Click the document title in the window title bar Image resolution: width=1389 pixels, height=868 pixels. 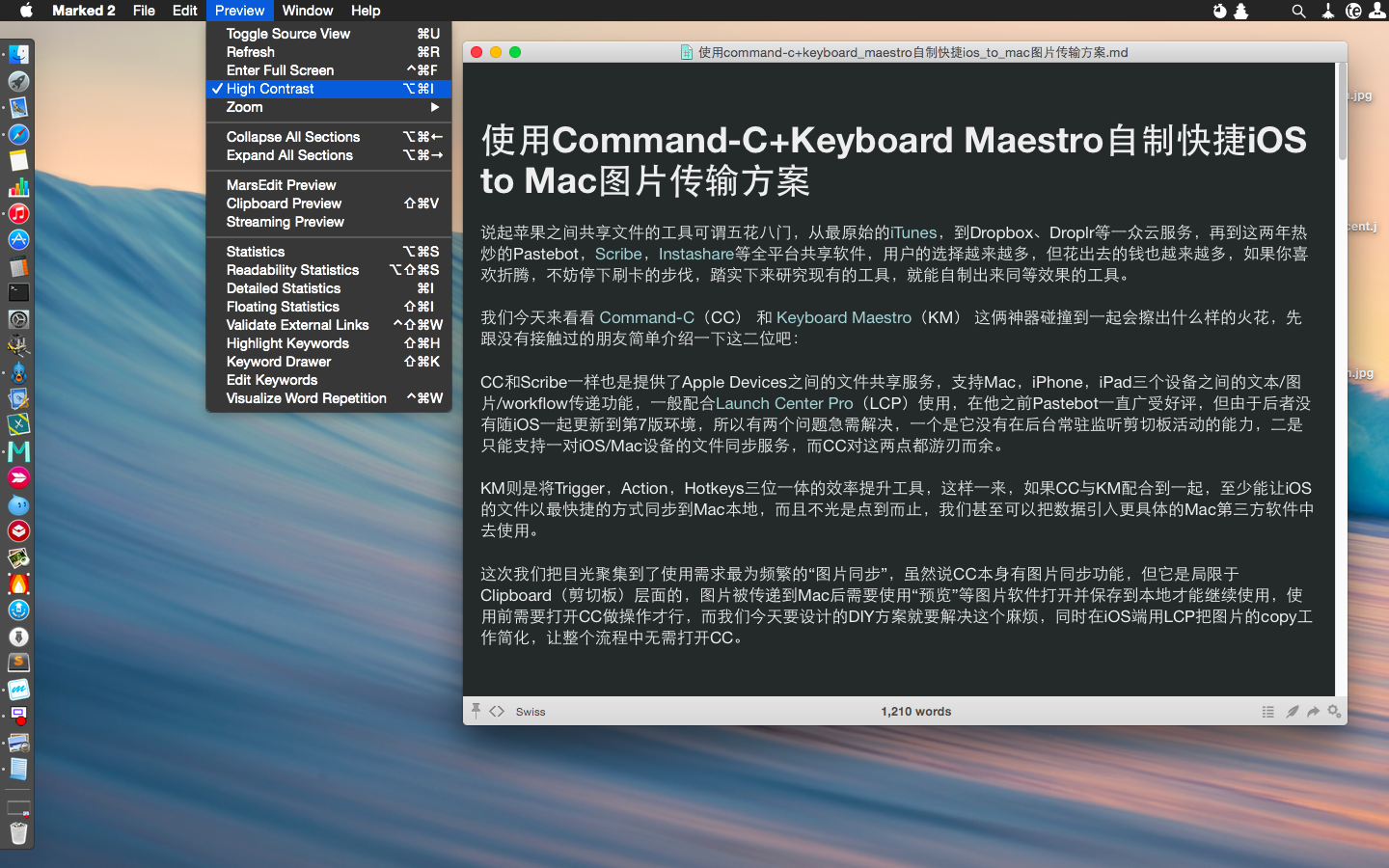[912, 52]
